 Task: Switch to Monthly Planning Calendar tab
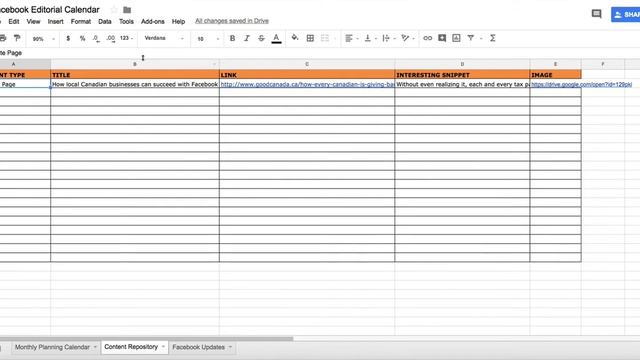[52, 347]
